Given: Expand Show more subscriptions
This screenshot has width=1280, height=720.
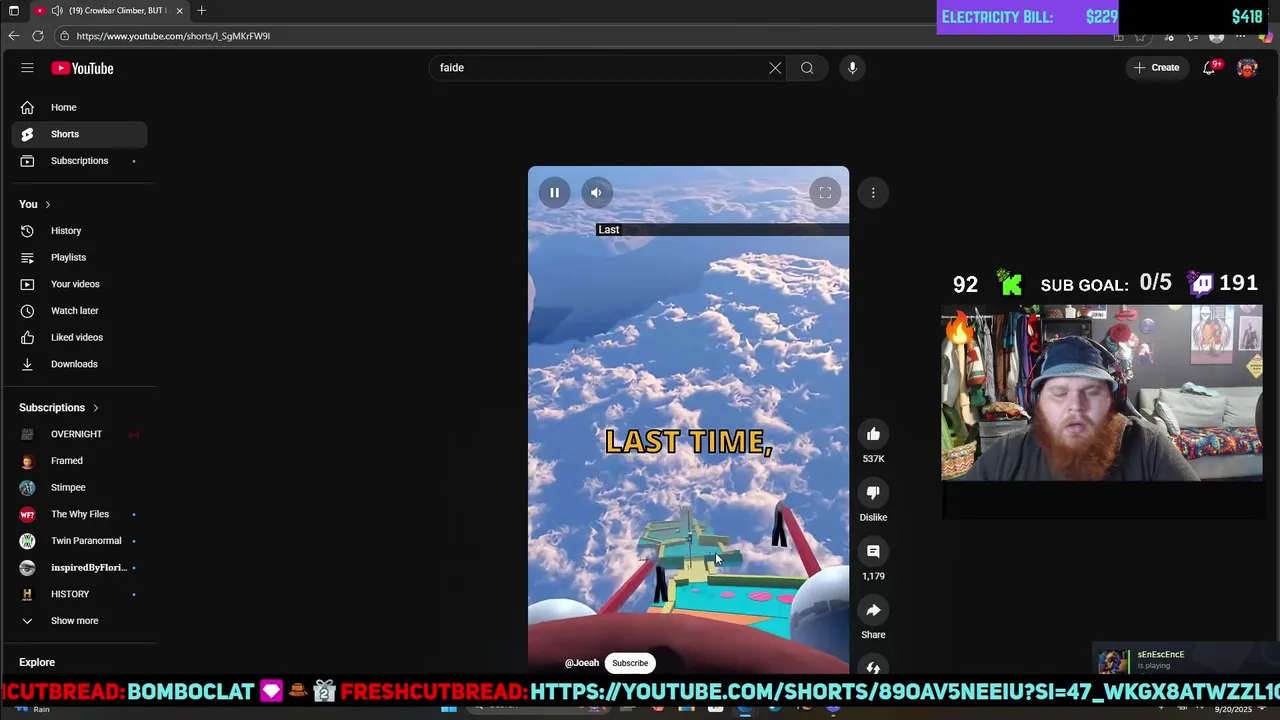Looking at the screenshot, I should tap(80, 621).
